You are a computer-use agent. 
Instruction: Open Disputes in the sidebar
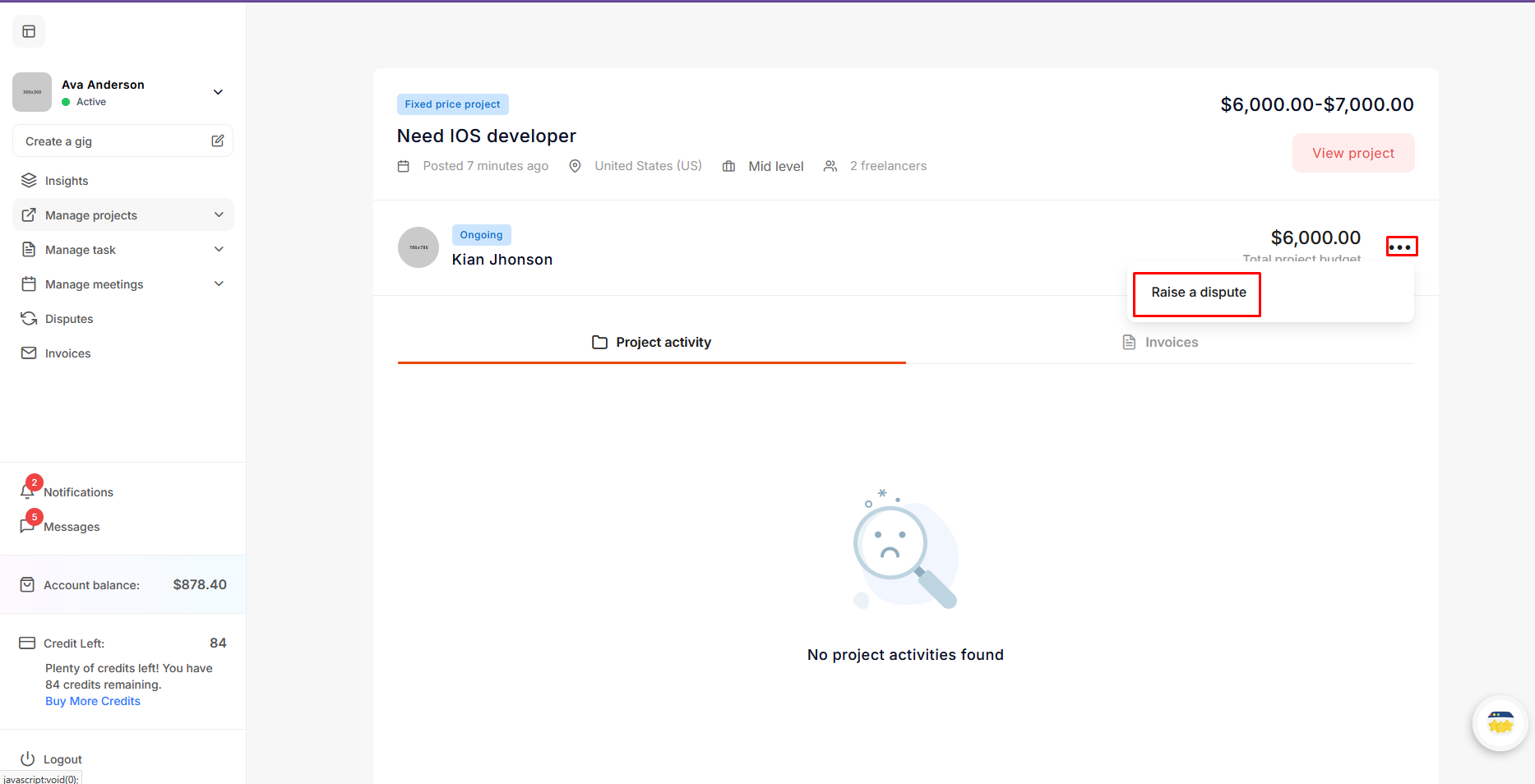[69, 319]
